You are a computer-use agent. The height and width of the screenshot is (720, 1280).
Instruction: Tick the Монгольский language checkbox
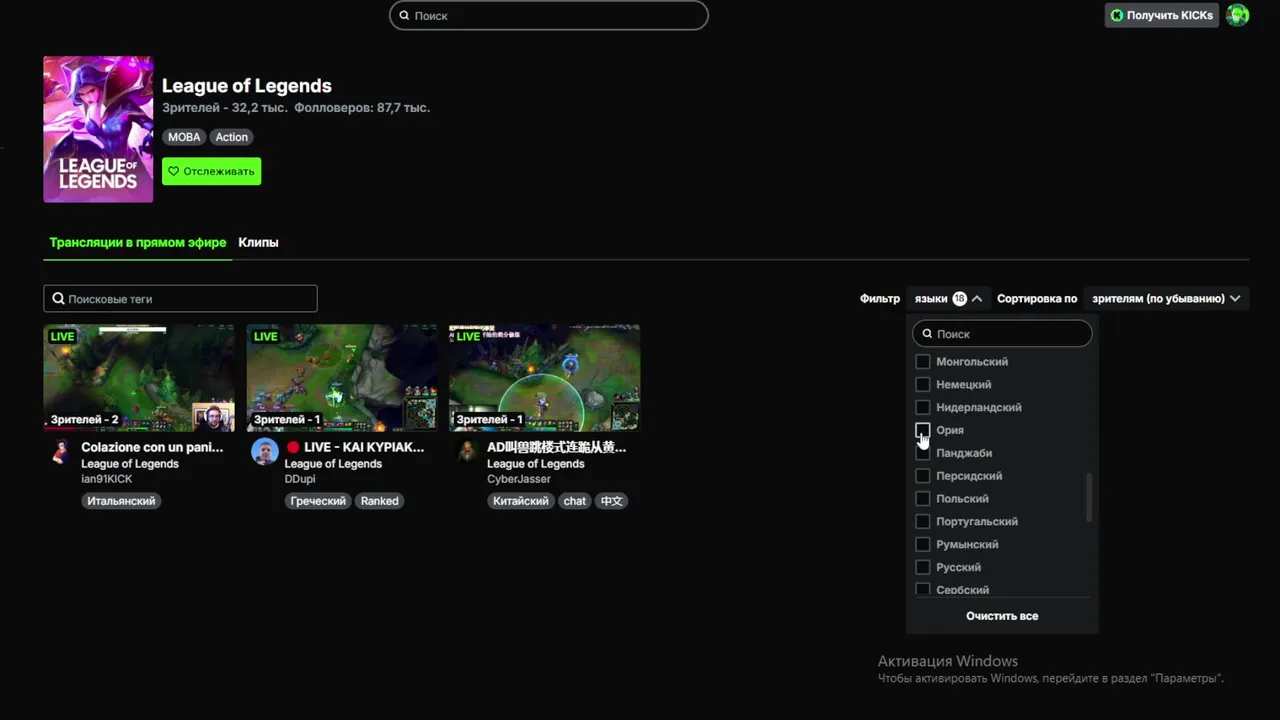click(923, 362)
